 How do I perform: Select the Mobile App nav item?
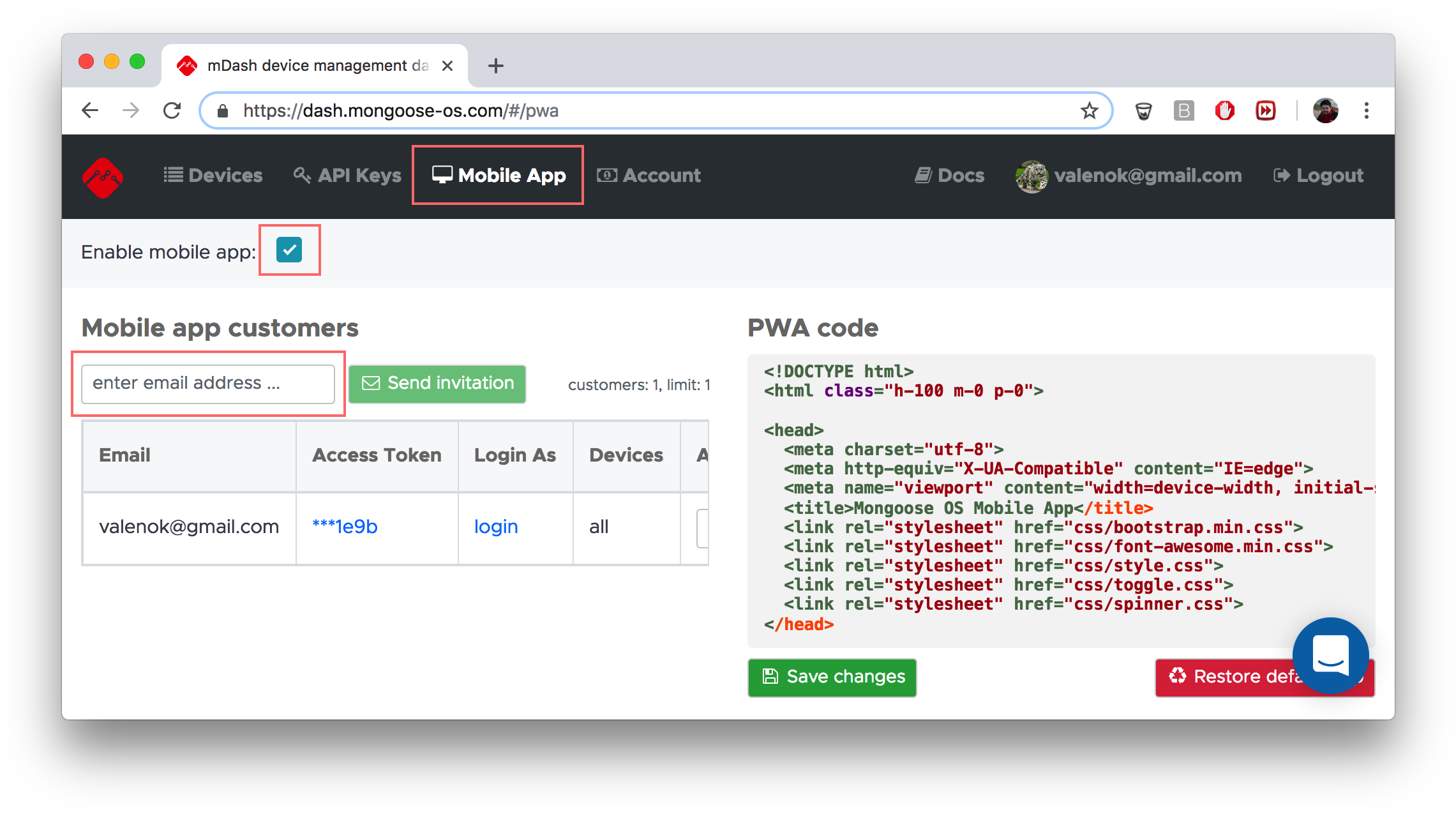[499, 176]
